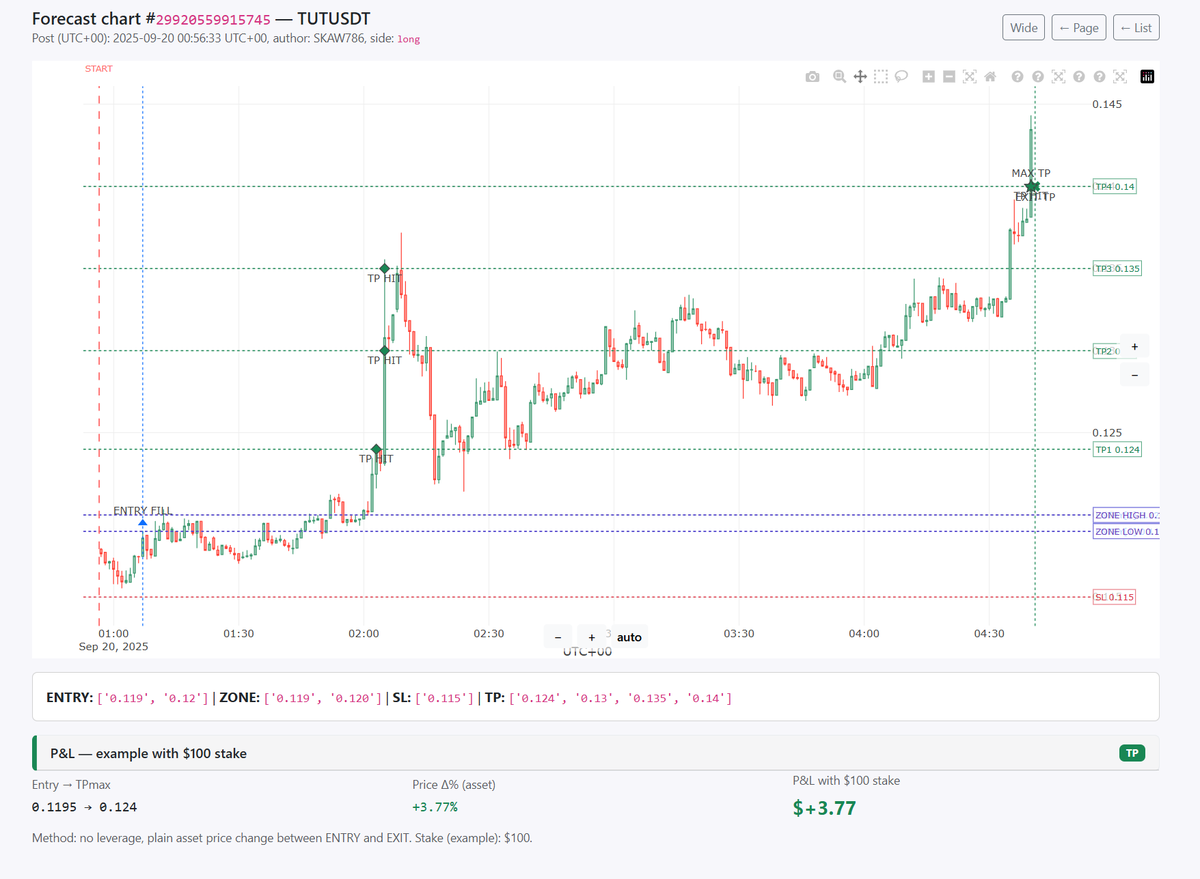Go back using the ← Page button
1200x879 pixels.
1079,28
